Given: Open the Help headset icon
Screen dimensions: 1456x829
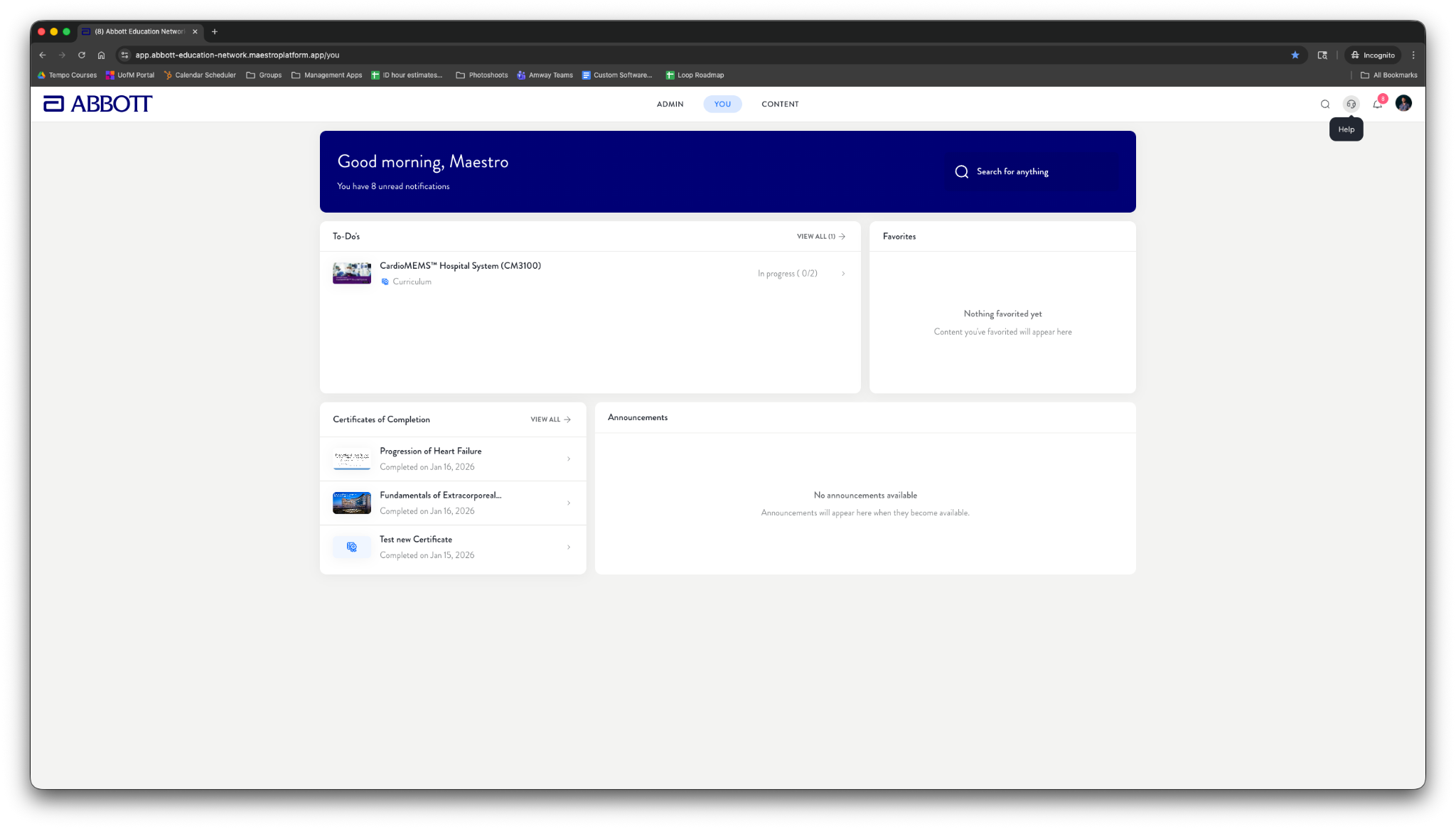Looking at the screenshot, I should click(x=1351, y=104).
